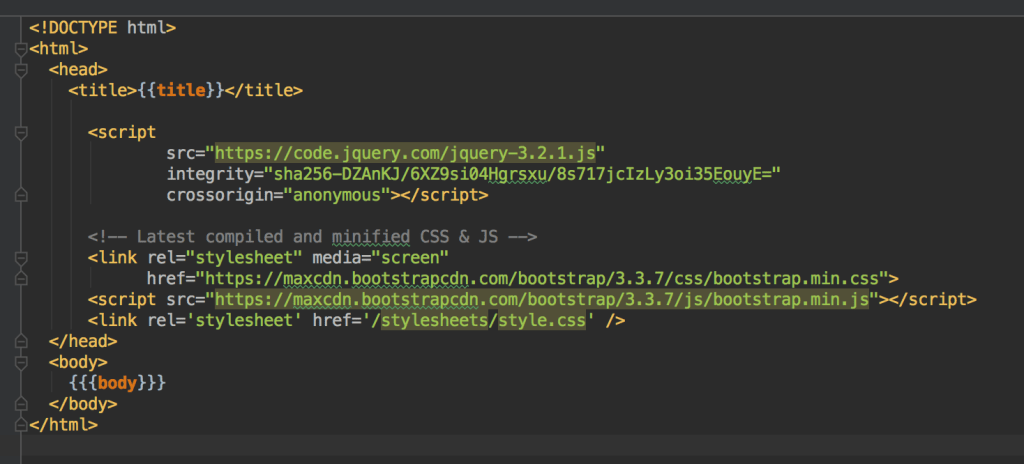The height and width of the screenshot is (464, 1024).
Task: Click the rel='stylesheet' attribute in single quotes
Action: 225,320
